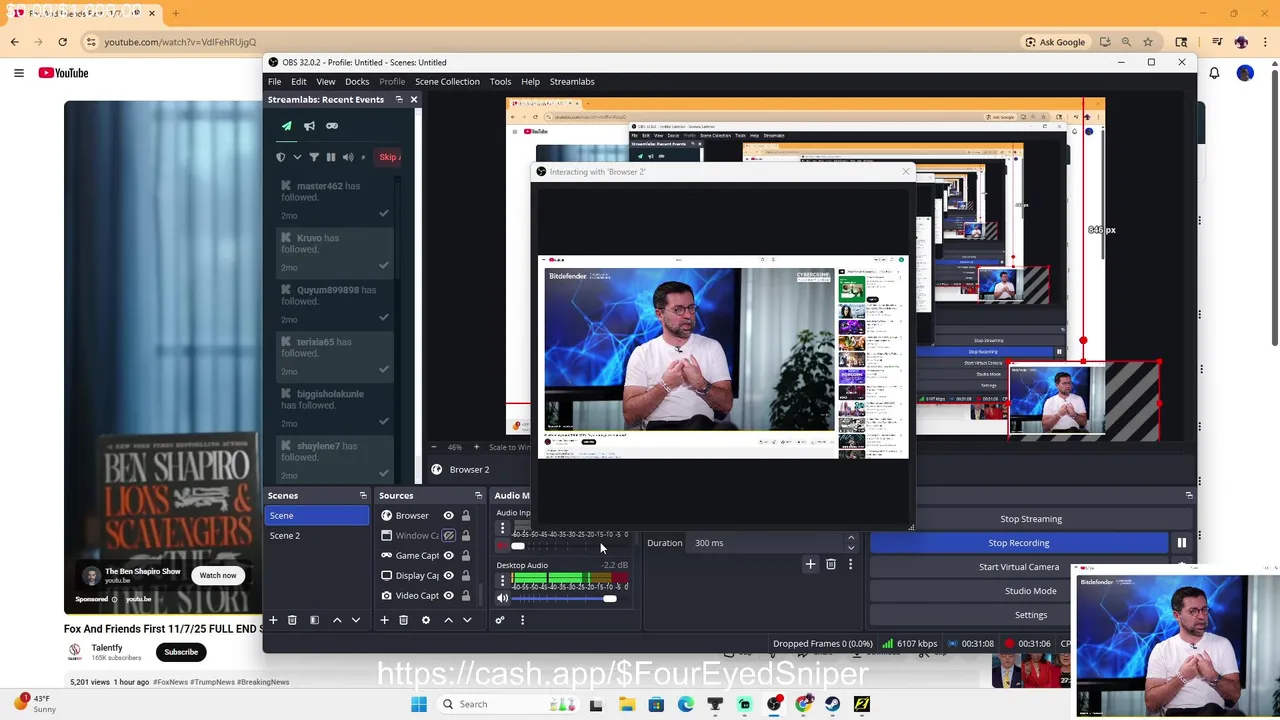Toggle lock on Display Capture source
Image resolution: width=1280 pixels, height=720 pixels.
(x=466, y=576)
